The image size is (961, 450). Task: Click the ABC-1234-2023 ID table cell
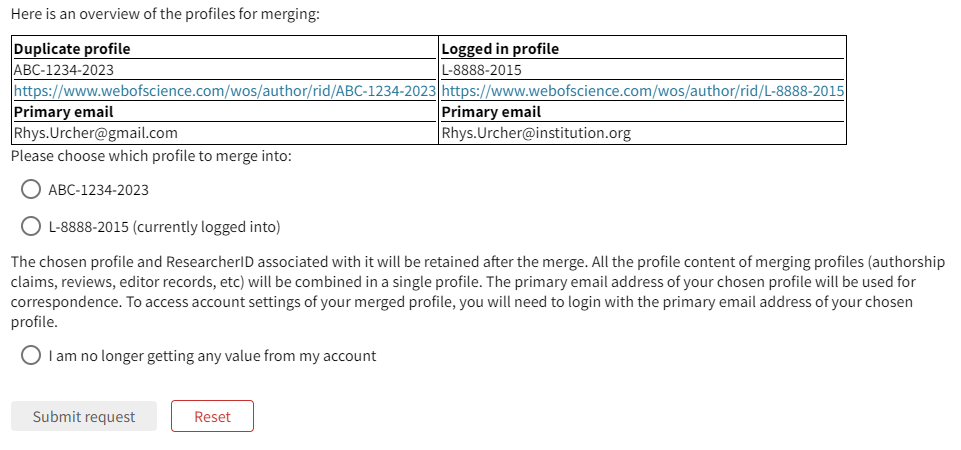point(64,70)
